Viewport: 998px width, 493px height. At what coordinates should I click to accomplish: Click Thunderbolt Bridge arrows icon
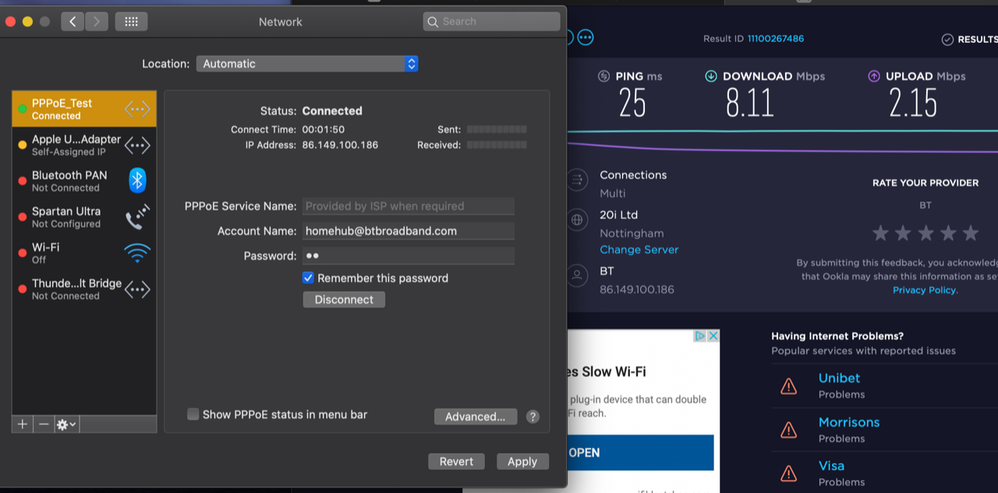pyautogui.click(x=137, y=289)
